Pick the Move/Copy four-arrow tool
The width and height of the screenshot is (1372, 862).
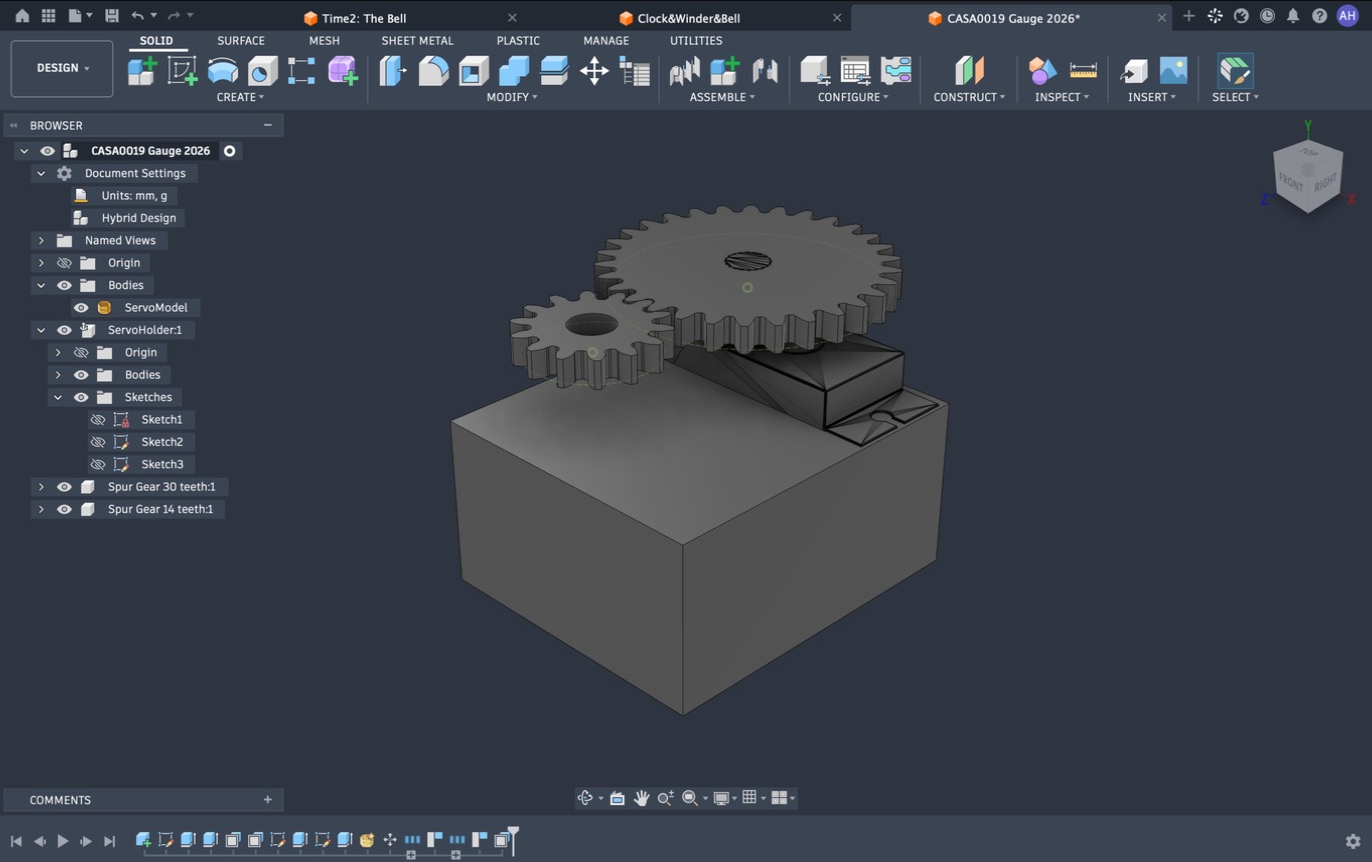594,71
